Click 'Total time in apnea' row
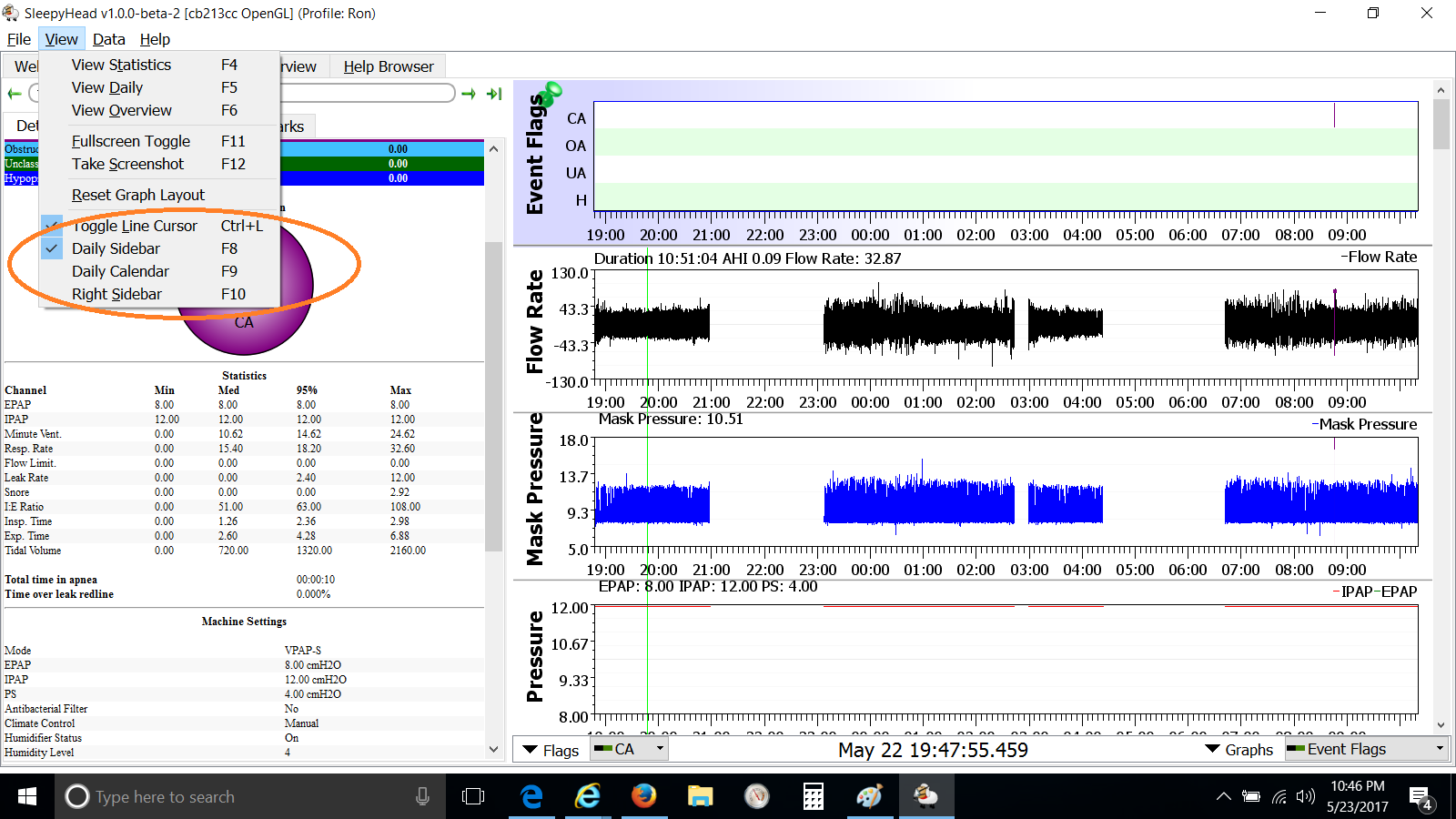The width and height of the screenshot is (1456, 819). [244, 580]
